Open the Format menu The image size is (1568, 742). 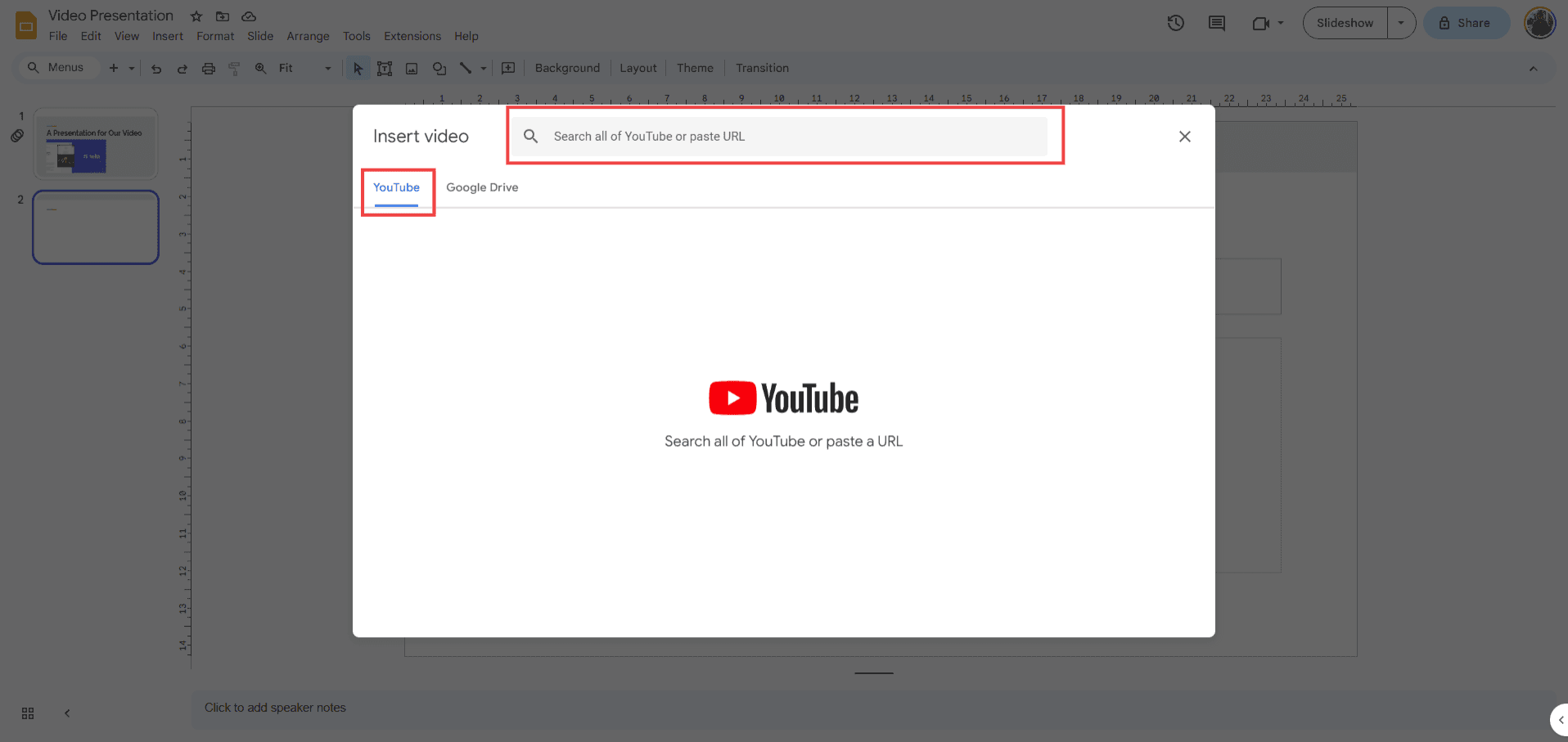215,36
